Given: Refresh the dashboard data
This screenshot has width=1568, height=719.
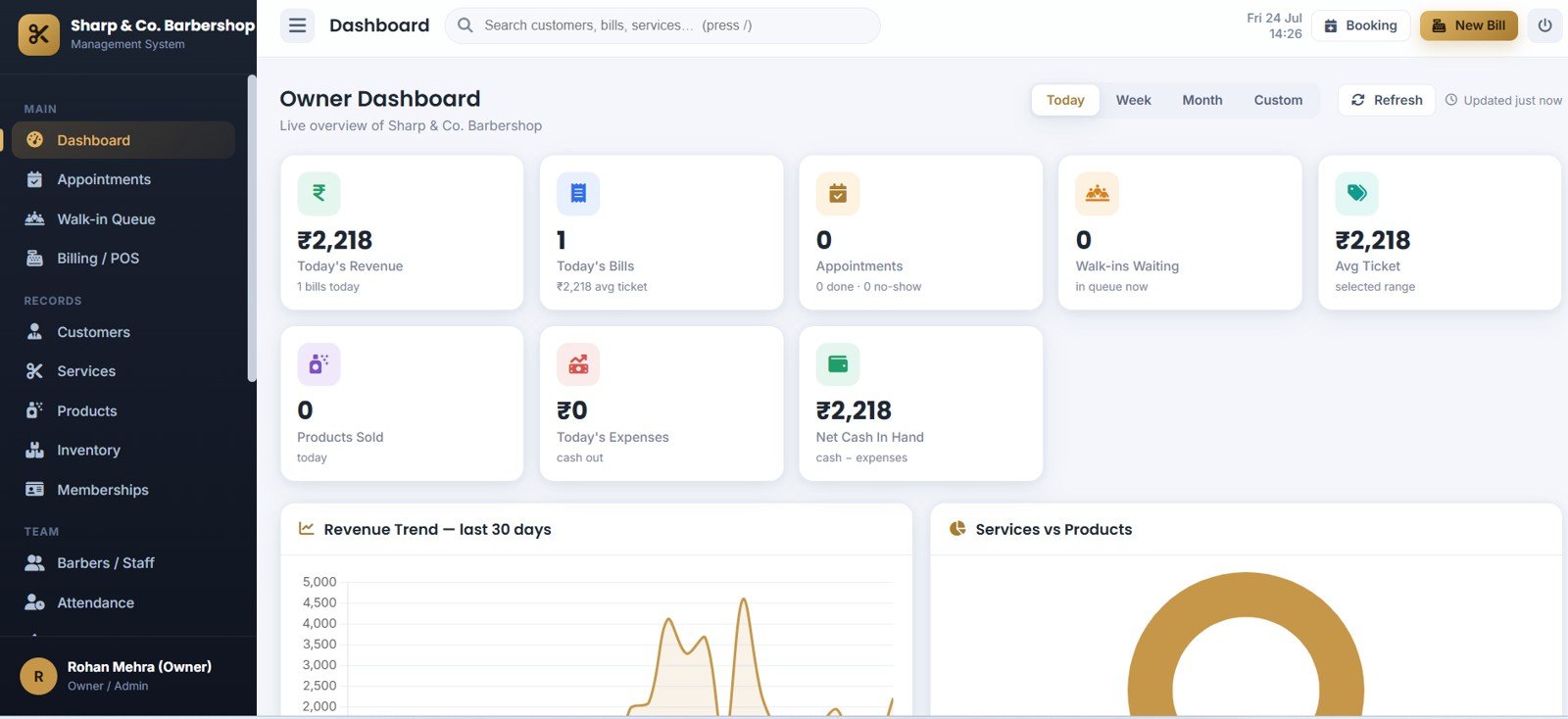Looking at the screenshot, I should tap(1387, 100).
